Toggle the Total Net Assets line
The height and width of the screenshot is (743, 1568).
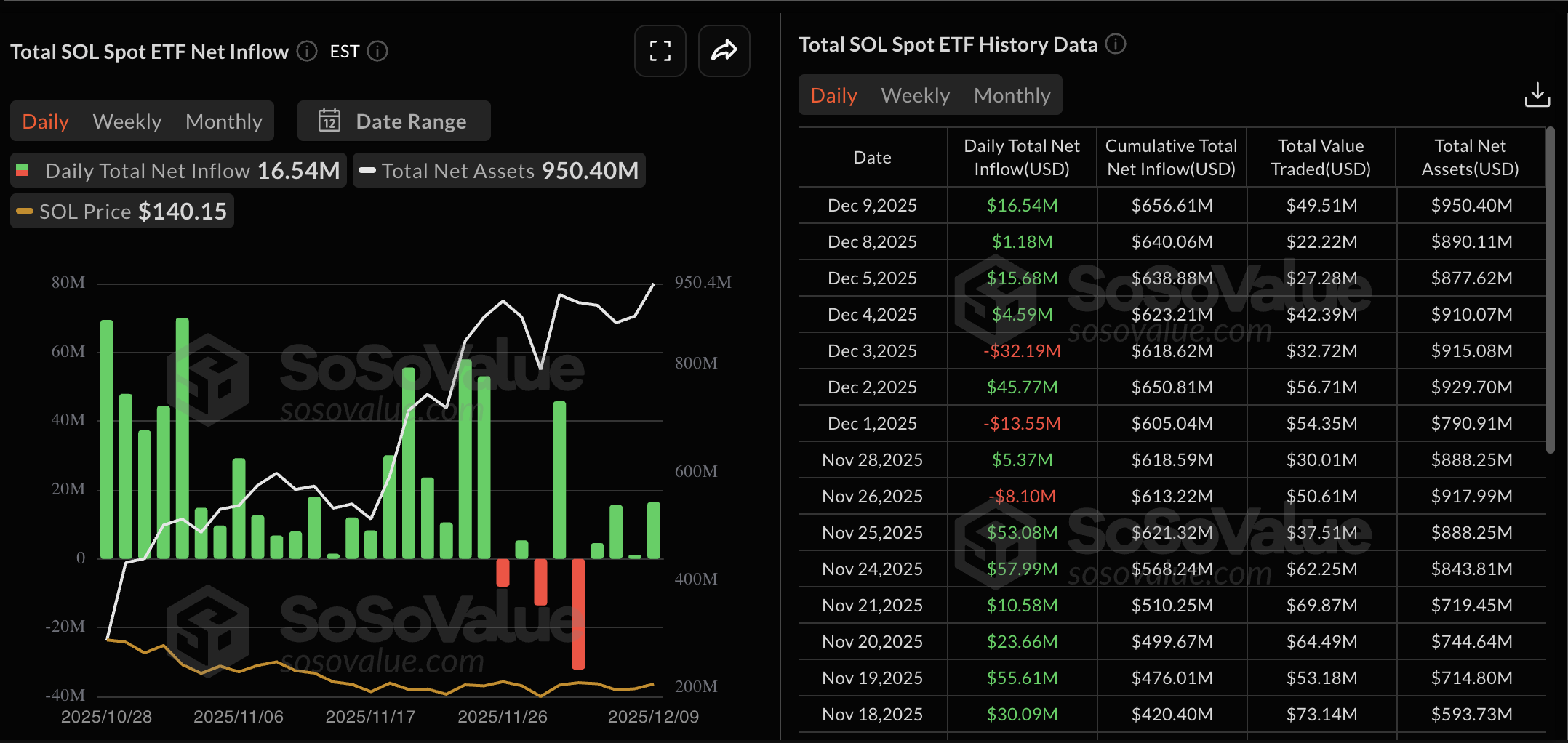[499, 170]
